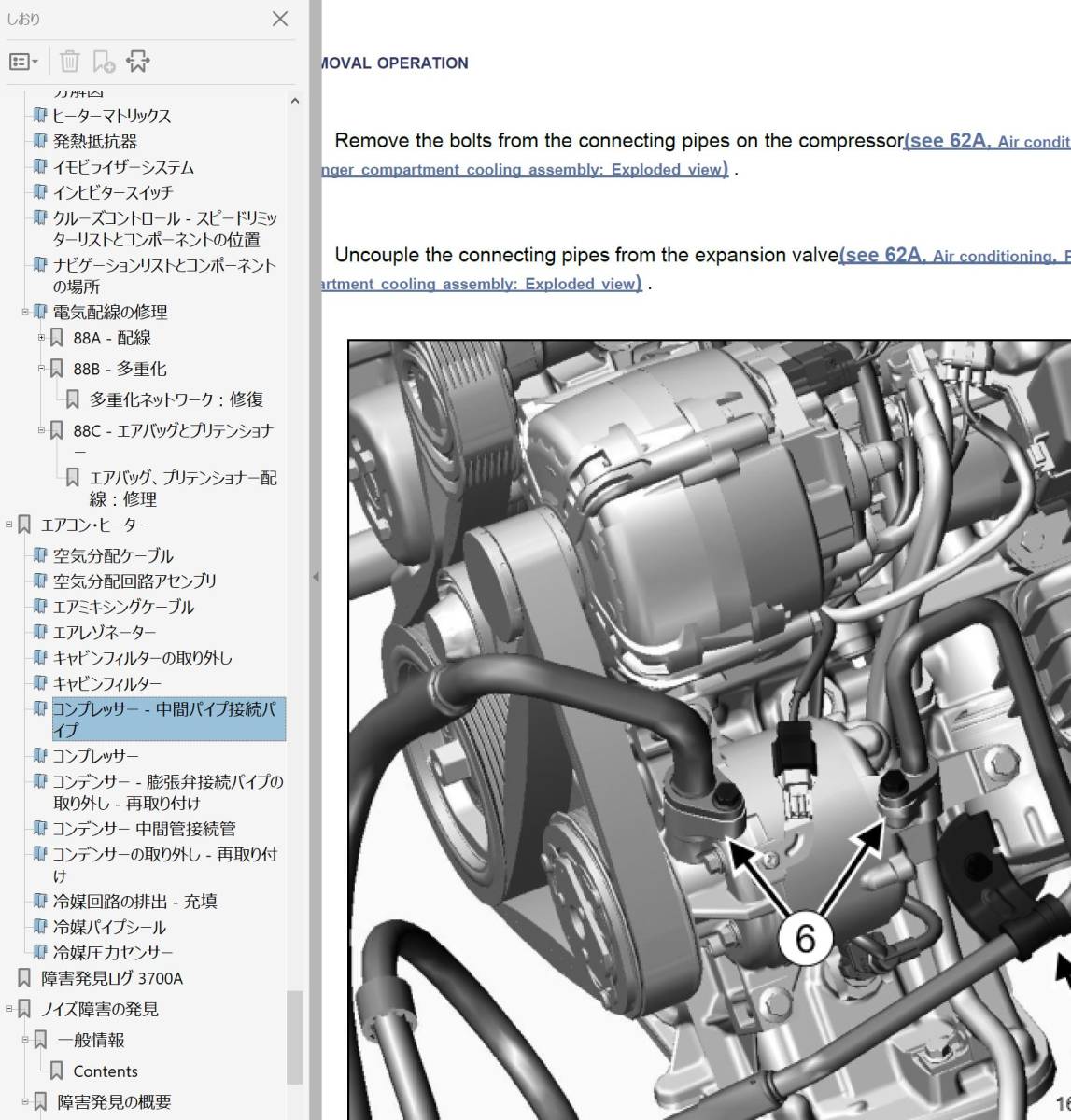Go to the 冷媒パイプシール bookmark
The width and height of the screenshot is (1071, 1120).
109,928
